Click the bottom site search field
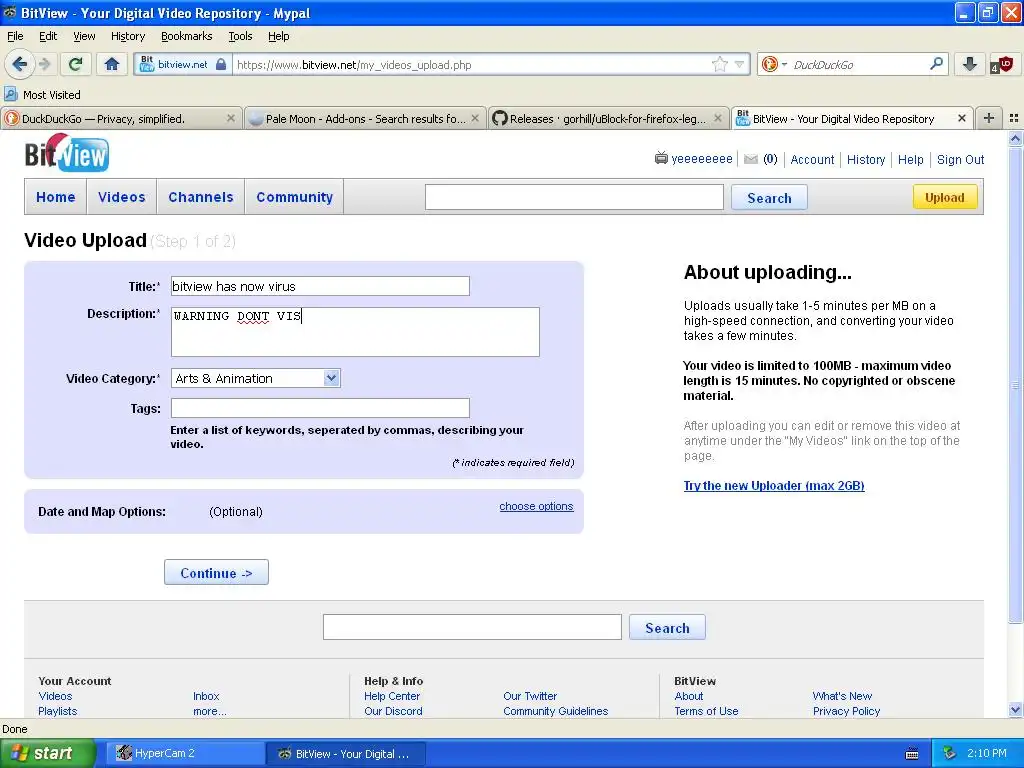Viewport: 1024px width, 768px height. (x=472, y=627)
